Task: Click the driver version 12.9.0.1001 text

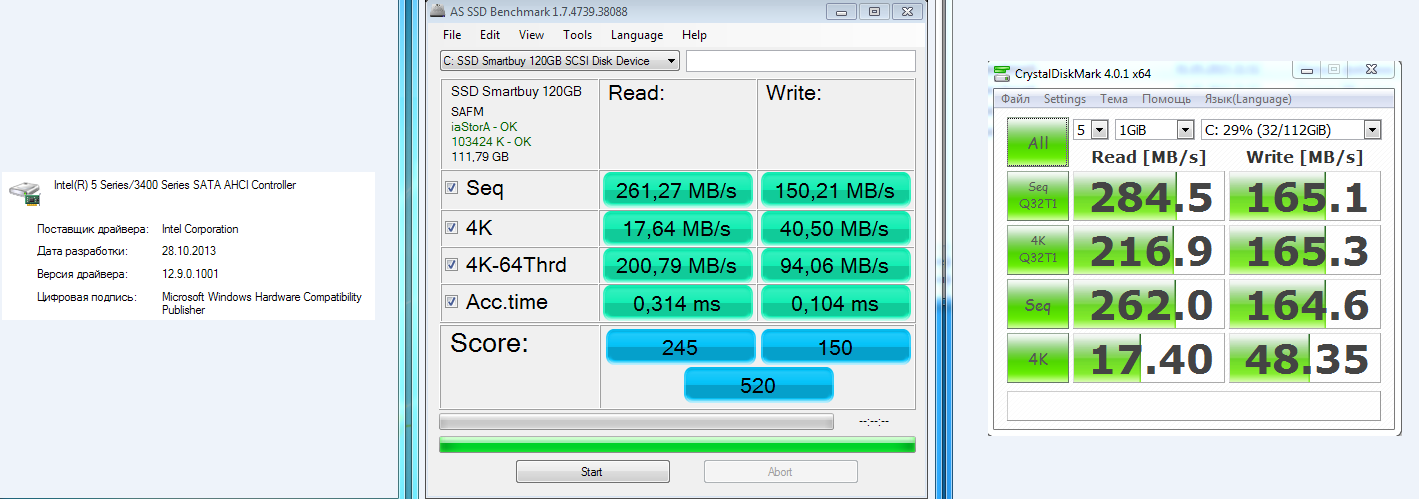Action: [x=190, y=274]
